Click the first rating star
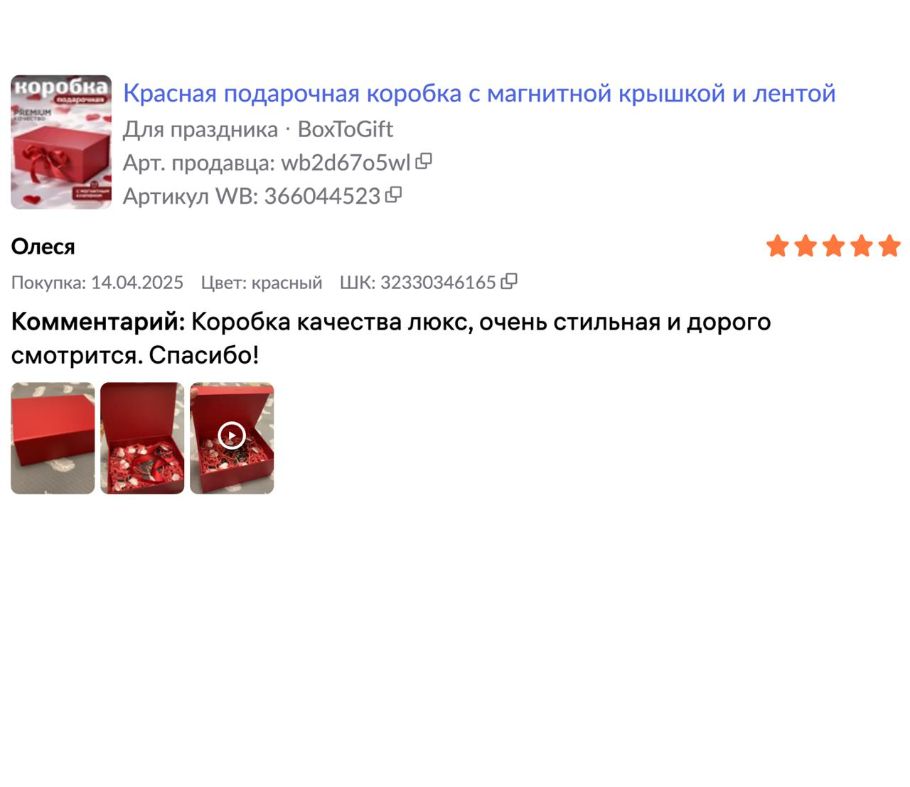 (778, 246)
